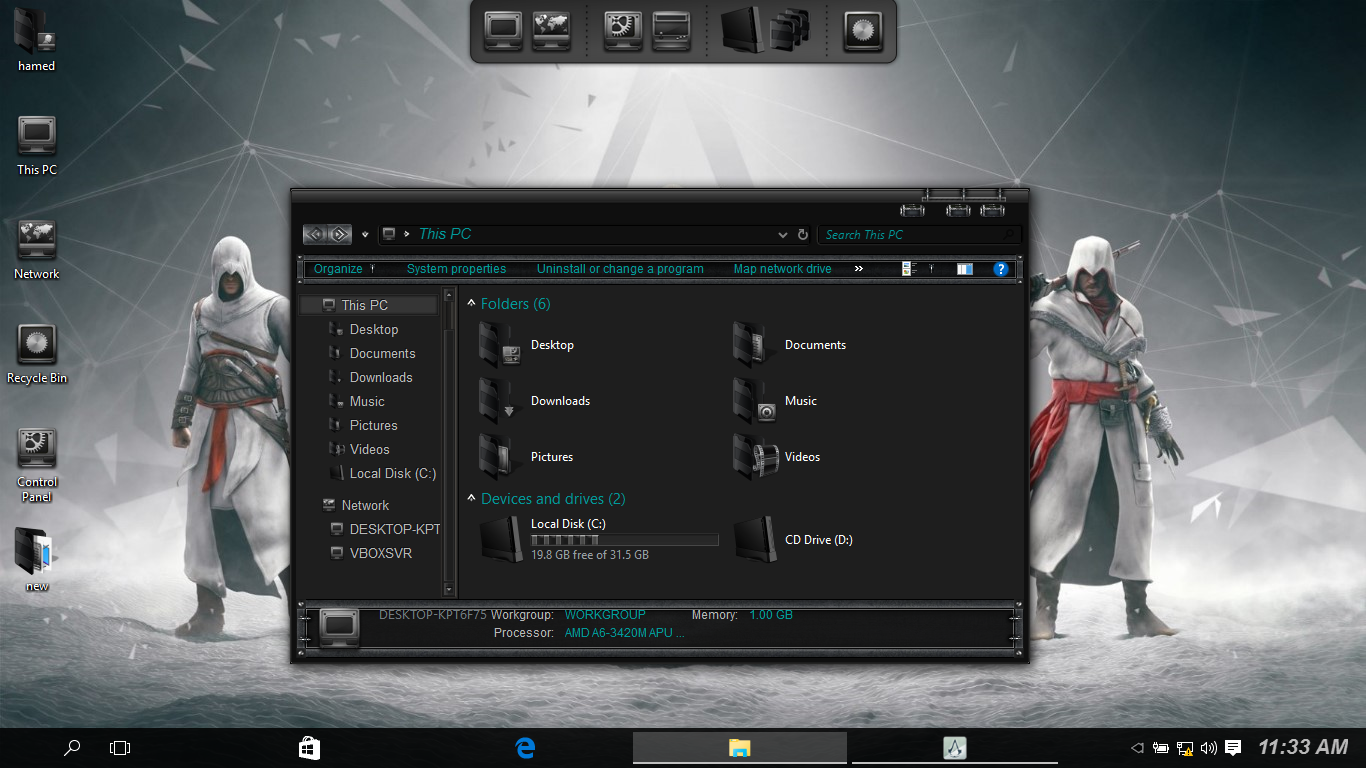Click the Local Disk (C:) storage usage bar
The image size is (1366, 768).
[624, 540]
